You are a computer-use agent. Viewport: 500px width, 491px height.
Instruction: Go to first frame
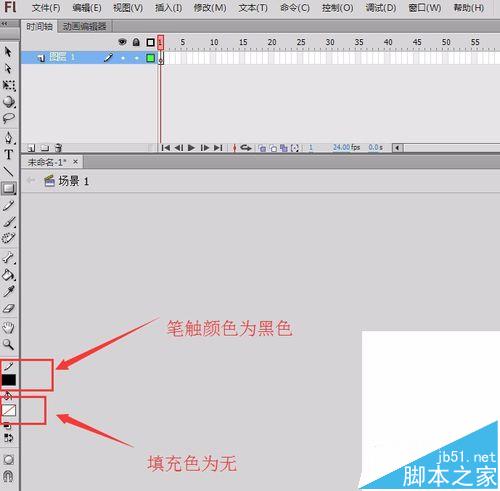(x=166, y=147)
